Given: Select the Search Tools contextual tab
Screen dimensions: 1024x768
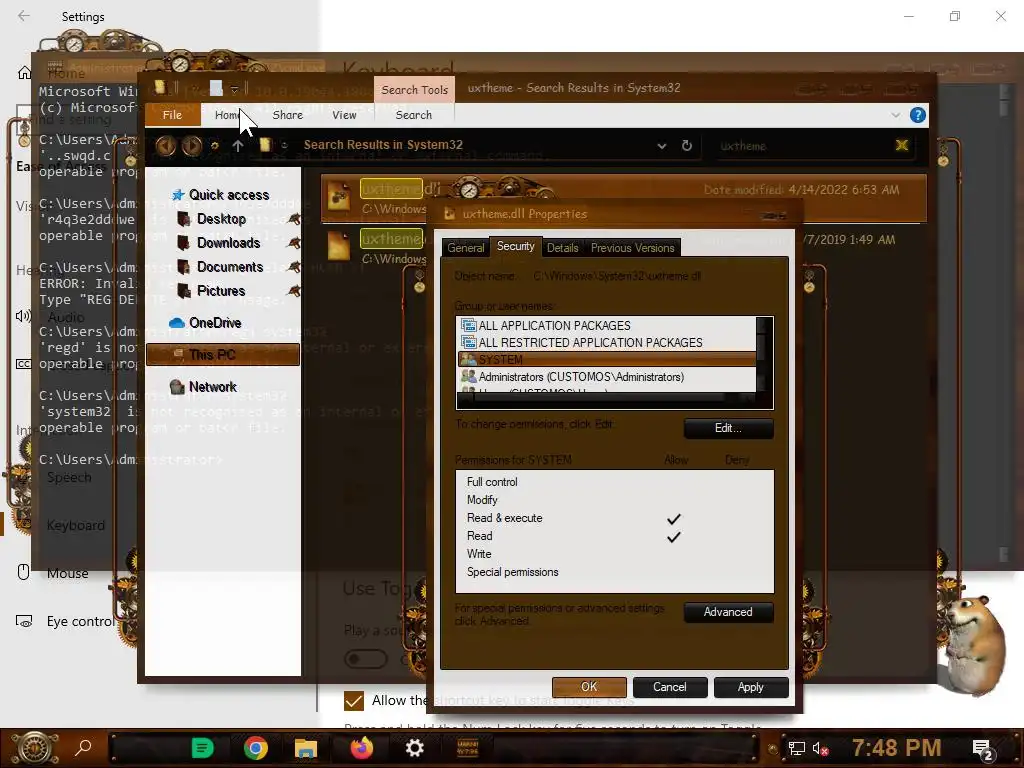Looking at the screenshot, I should click(x=415, y=89).
